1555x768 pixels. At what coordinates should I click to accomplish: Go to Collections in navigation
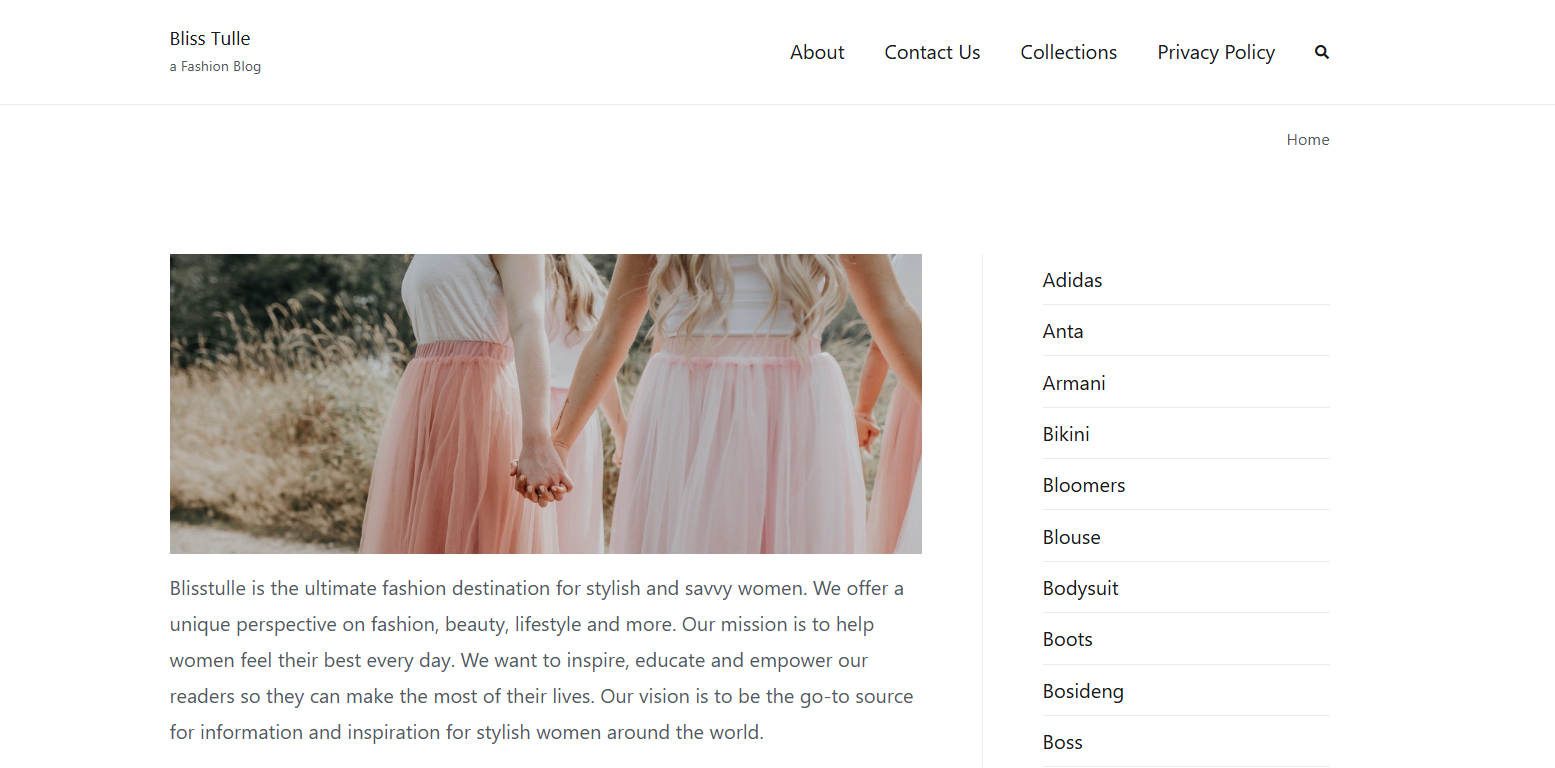point(1068,52)
